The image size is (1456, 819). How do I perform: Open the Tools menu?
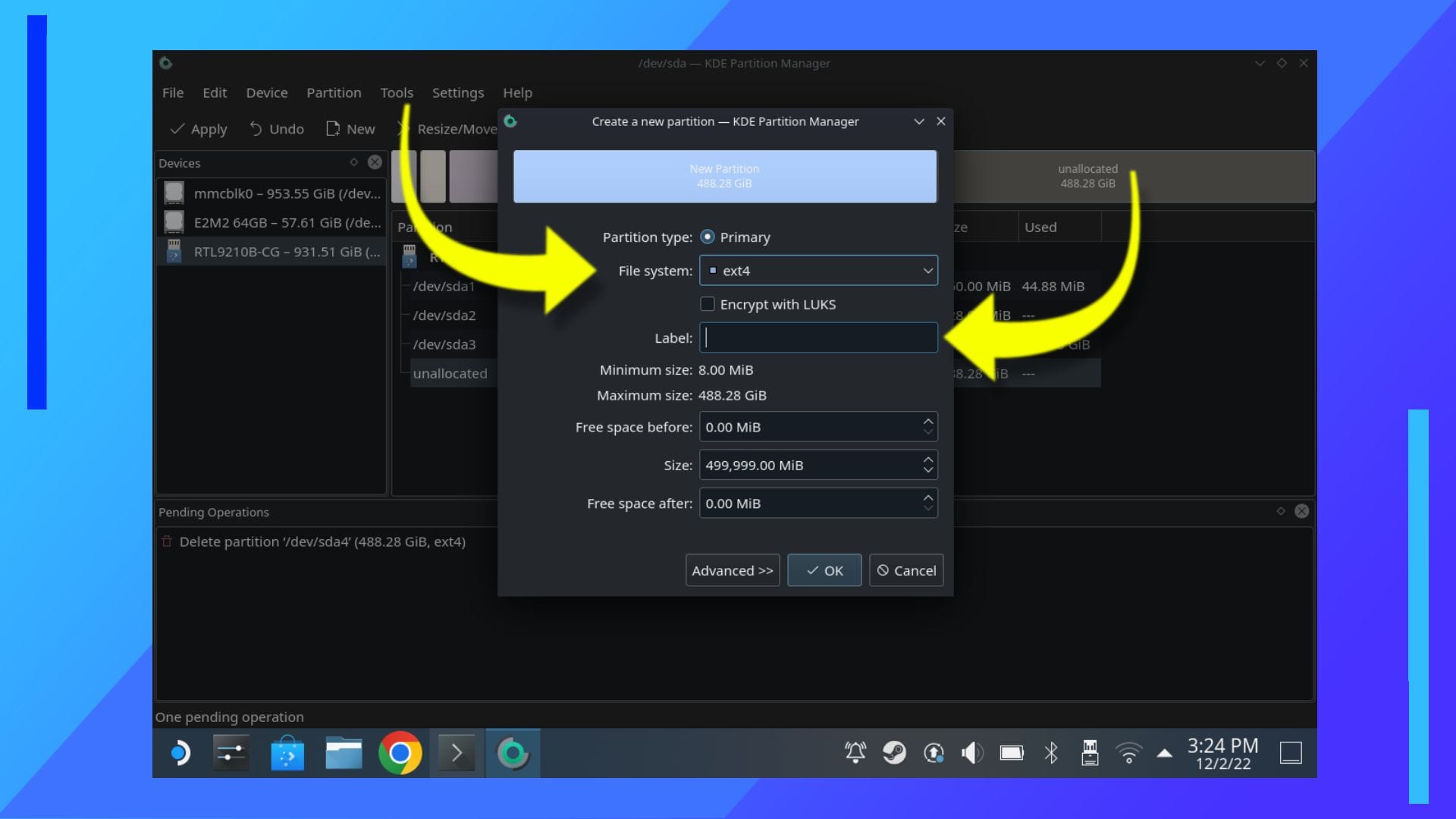(x=397, y=93)
